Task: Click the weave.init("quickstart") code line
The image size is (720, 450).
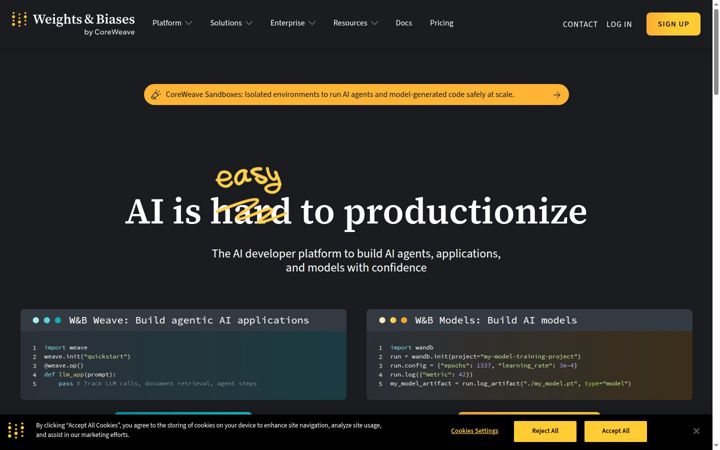Action: pyautogui.click(x=87, y=356)
